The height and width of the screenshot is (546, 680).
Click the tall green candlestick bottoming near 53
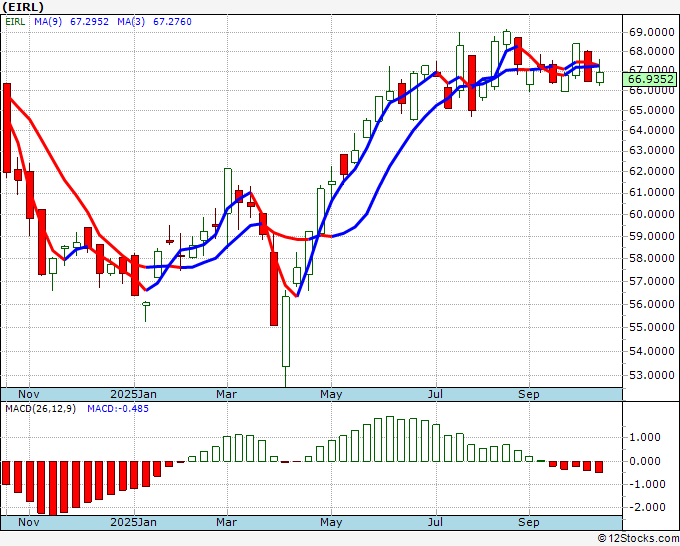286,332
